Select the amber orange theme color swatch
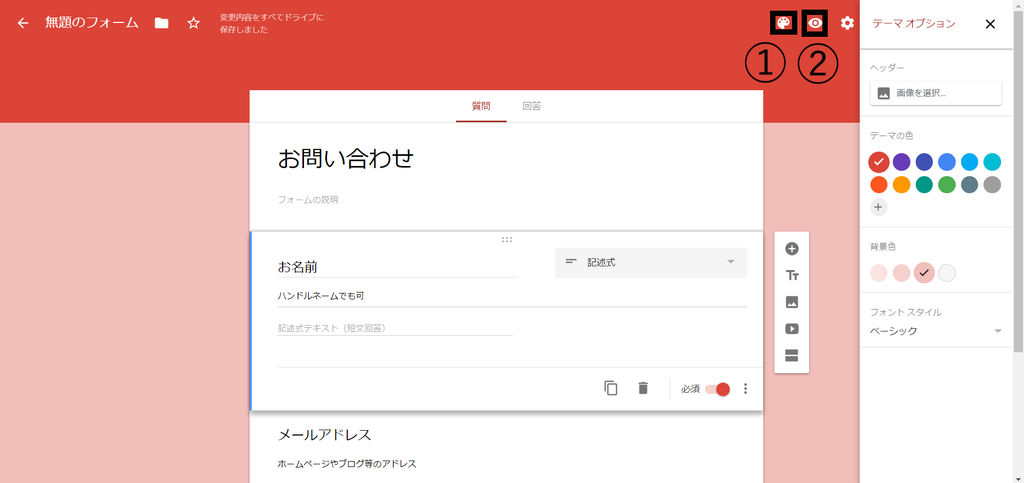Screen dimensions: 1024x483 pyautogui.click(x=901, y=185)
